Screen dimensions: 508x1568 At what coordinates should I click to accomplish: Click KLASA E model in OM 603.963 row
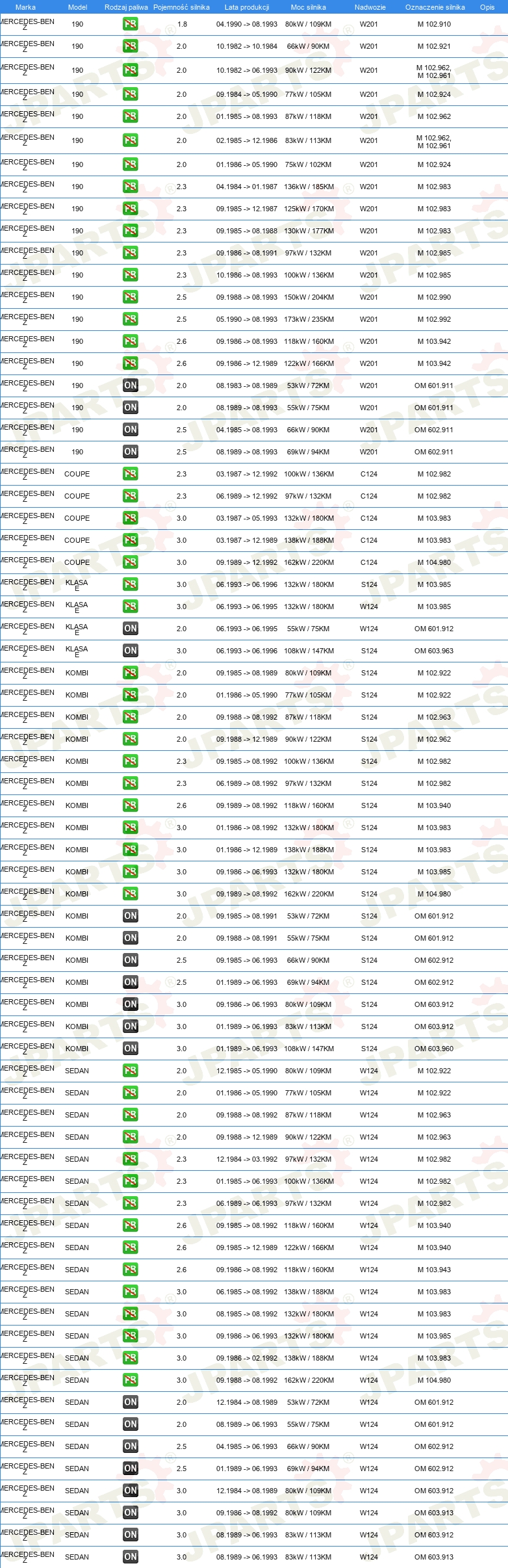tap(77, 651)
